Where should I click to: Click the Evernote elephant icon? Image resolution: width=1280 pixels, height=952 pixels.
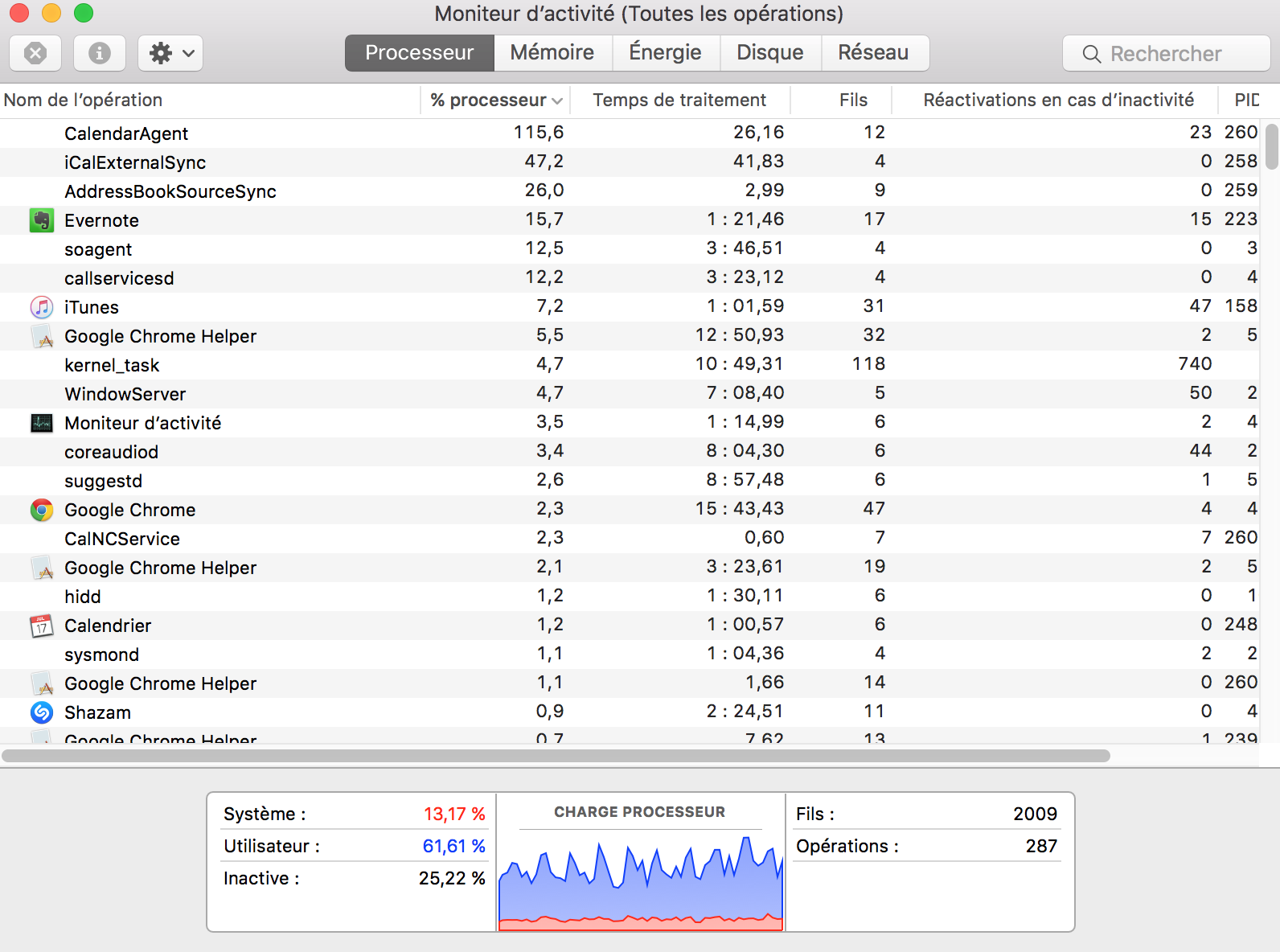42,220
